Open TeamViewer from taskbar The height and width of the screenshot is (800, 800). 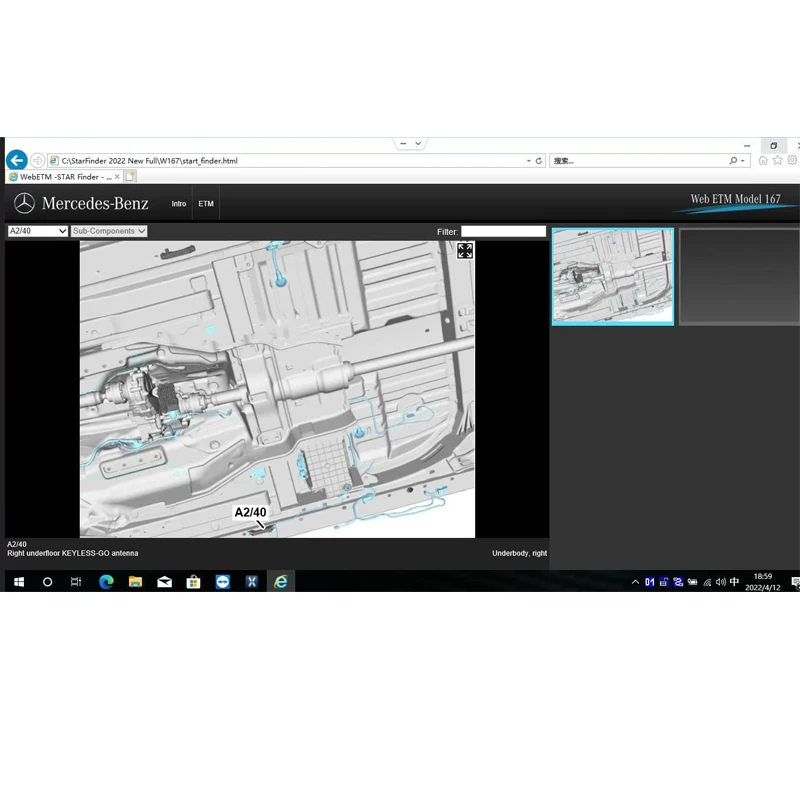point(222,582)
